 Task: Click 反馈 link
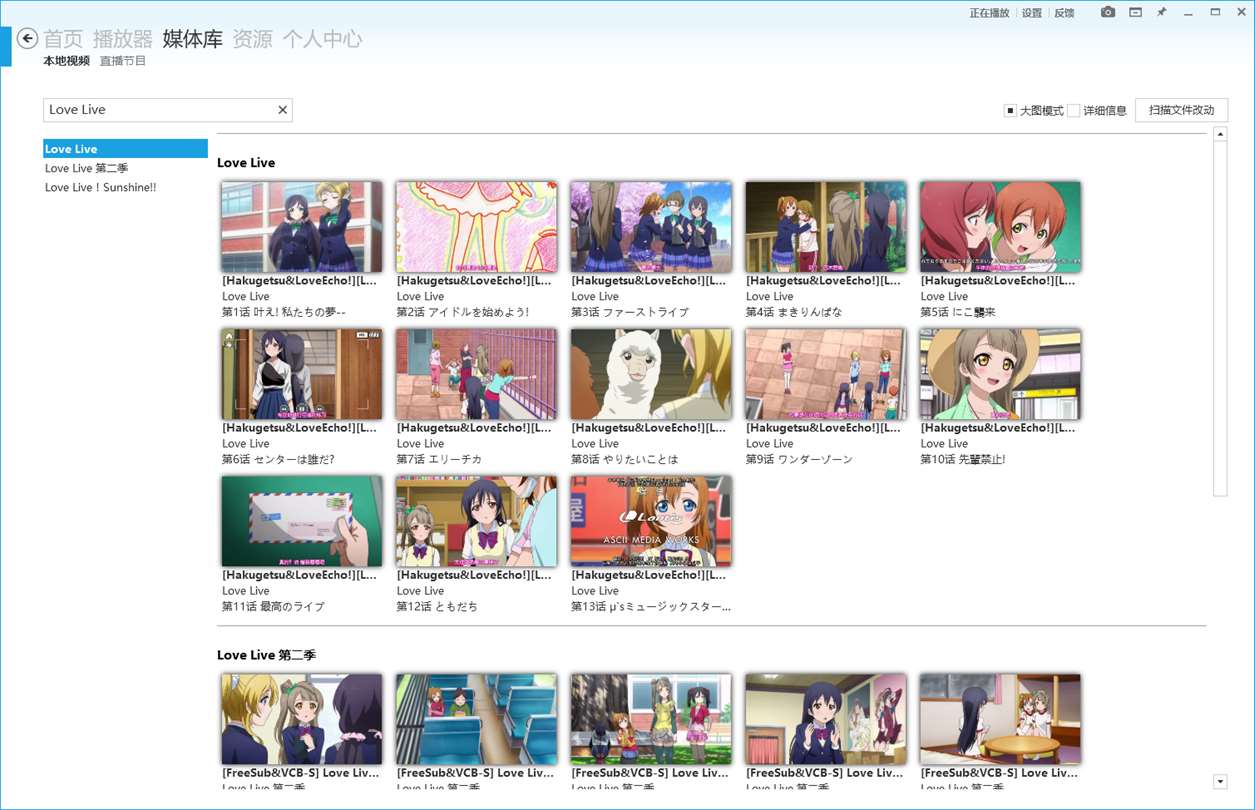1064,13
